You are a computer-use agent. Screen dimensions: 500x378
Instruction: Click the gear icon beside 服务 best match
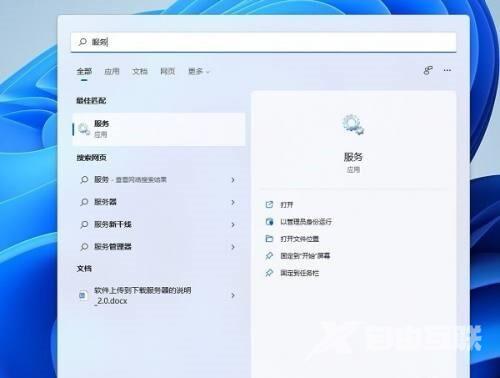coord(84,129)
